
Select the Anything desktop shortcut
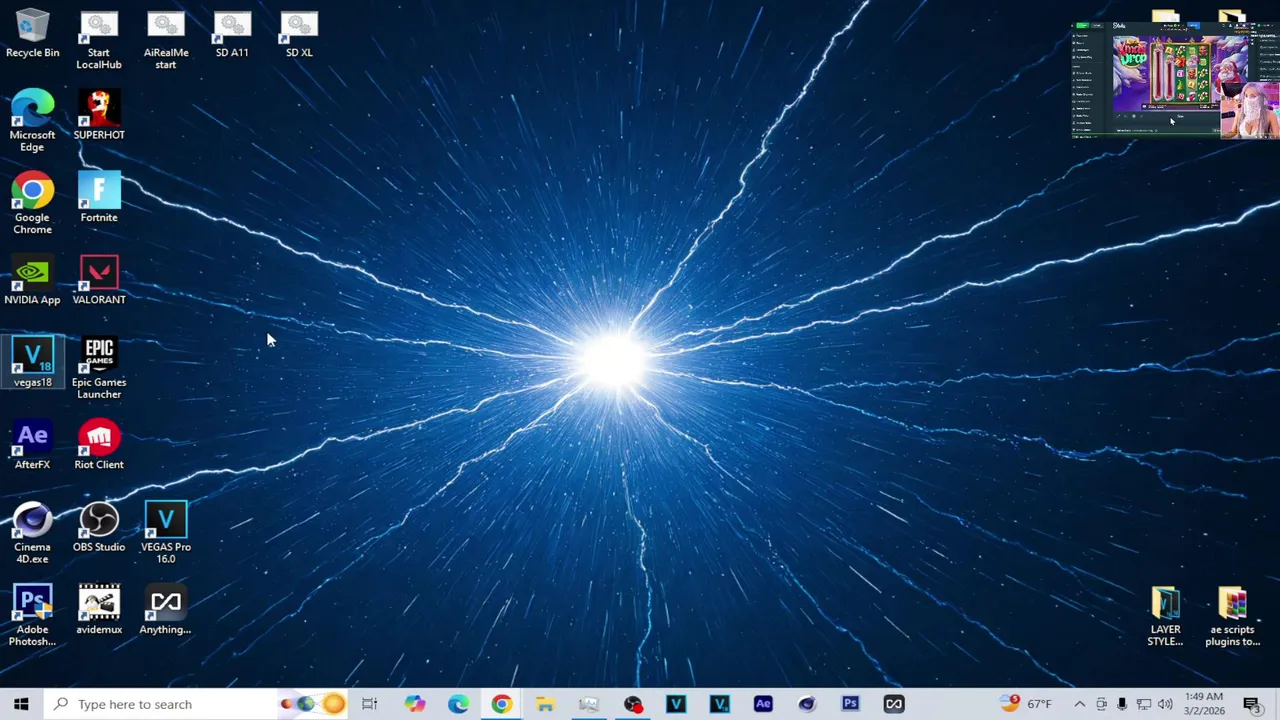click(166, 610)
